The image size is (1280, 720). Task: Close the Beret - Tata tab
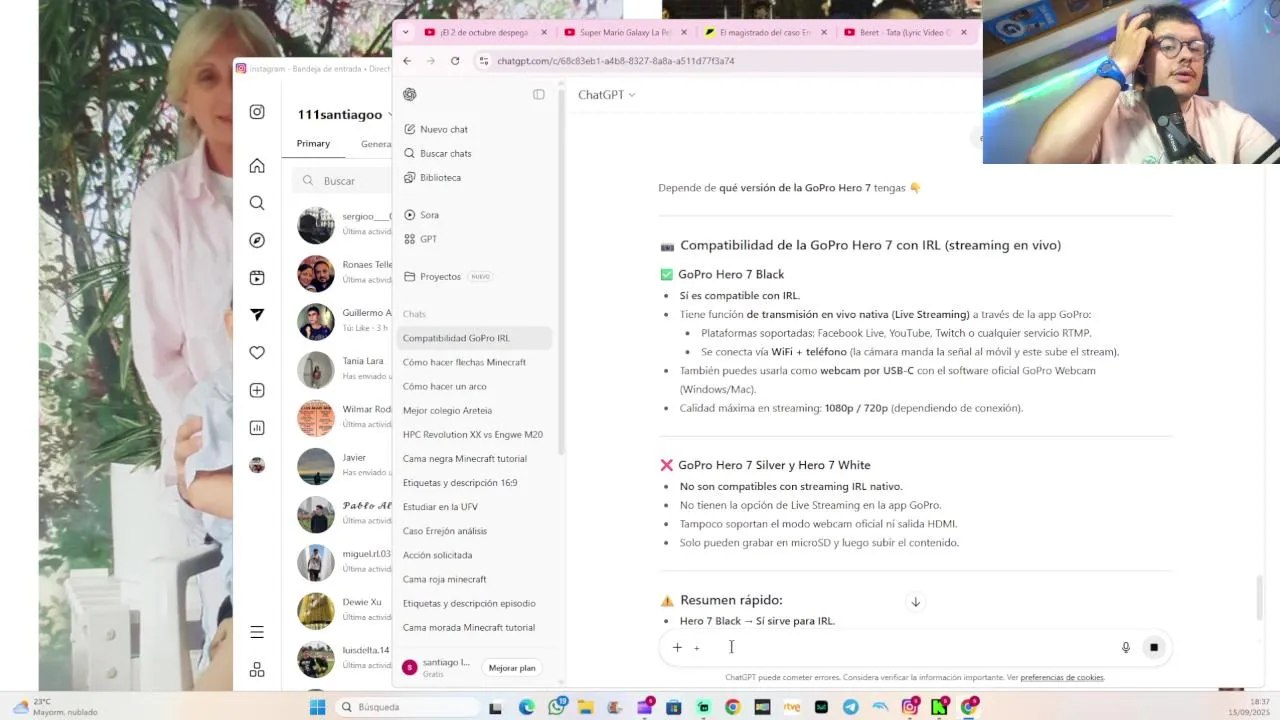[x=964, y=32]
